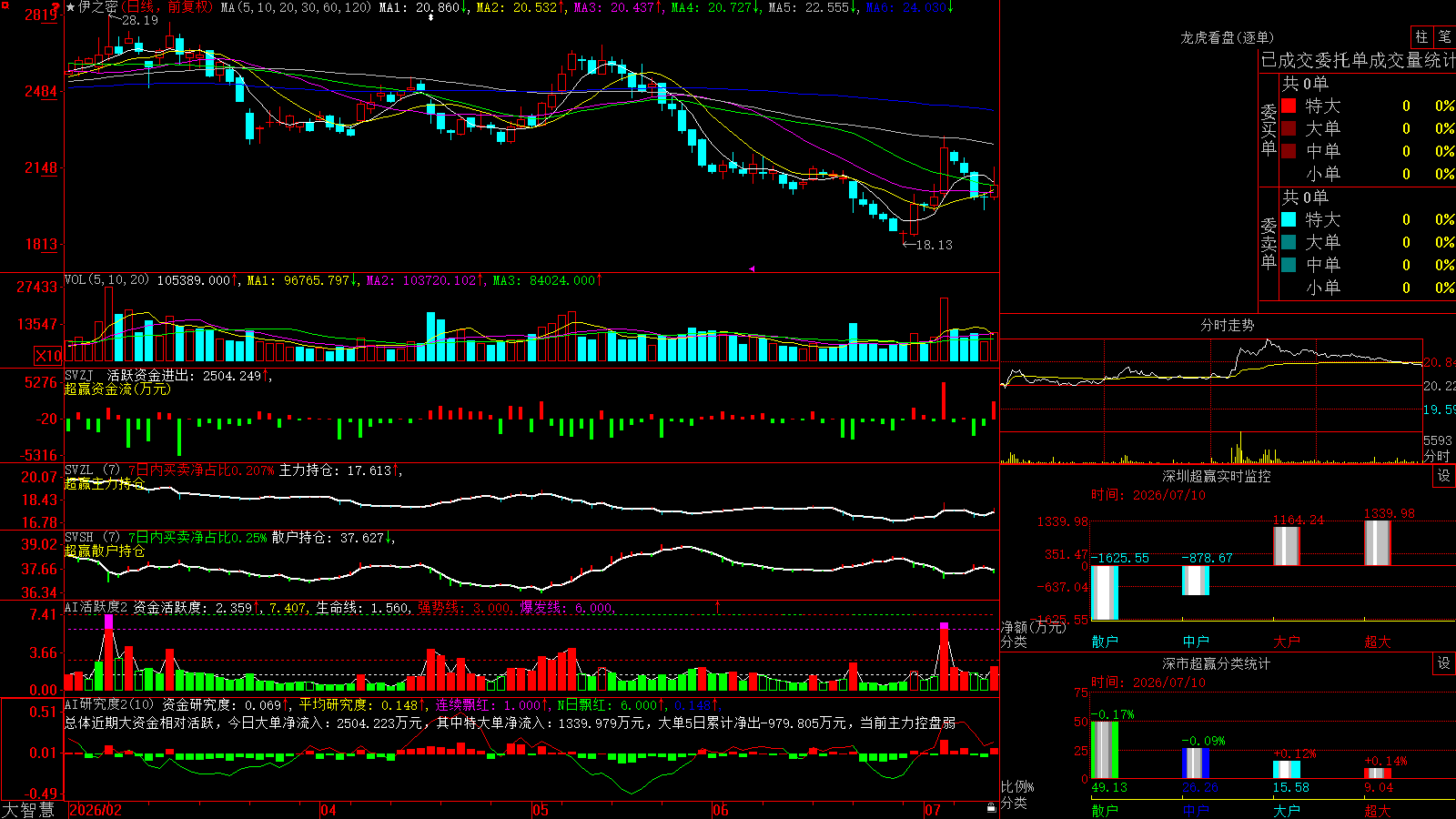Click the X10 volume multiplier box

coord(48,356)
